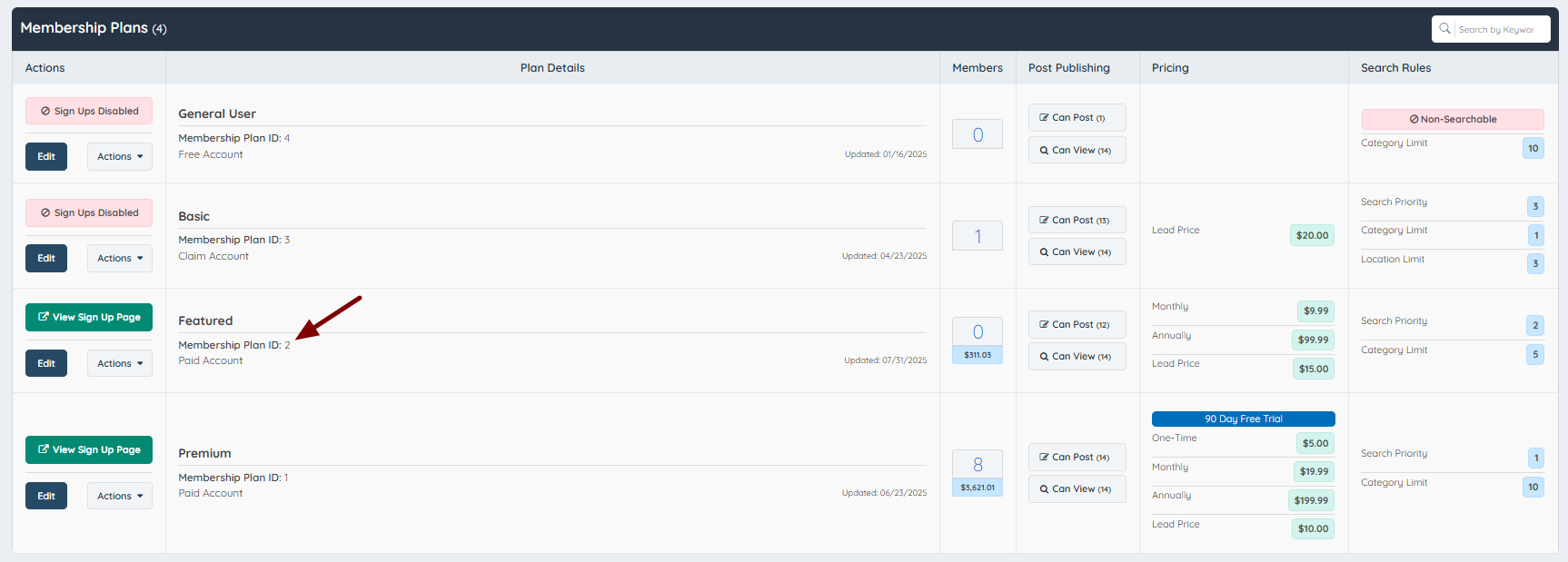Click the Featured plan title

[205, 320]
